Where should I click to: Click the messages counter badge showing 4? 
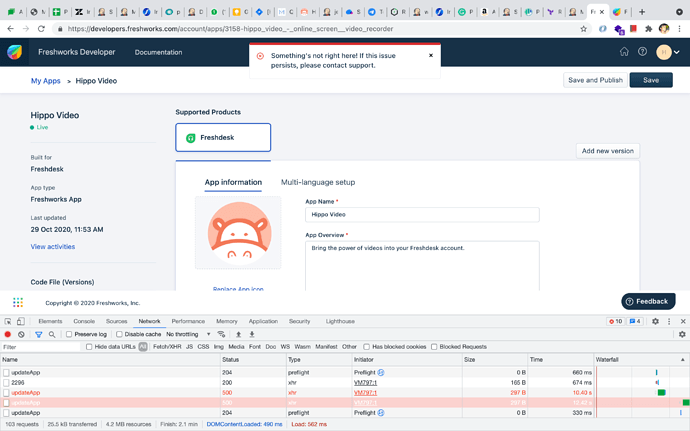coord(635,321)
